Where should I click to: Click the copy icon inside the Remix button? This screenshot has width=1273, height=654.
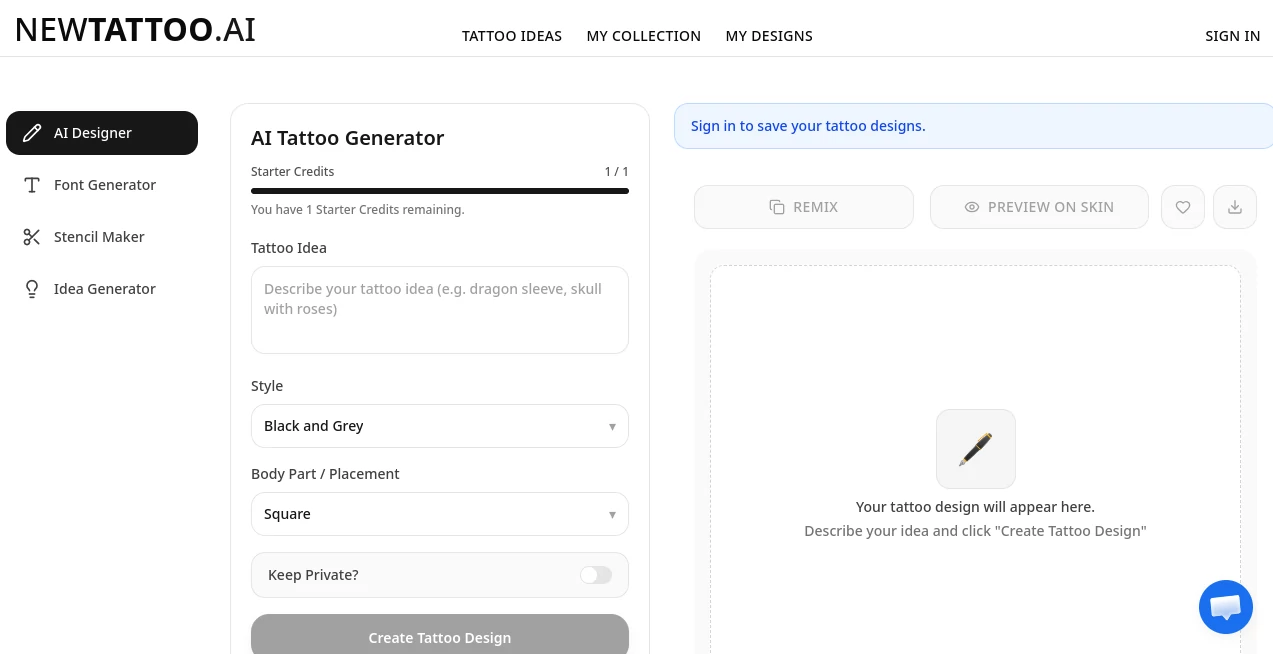(x=777, y=207)
